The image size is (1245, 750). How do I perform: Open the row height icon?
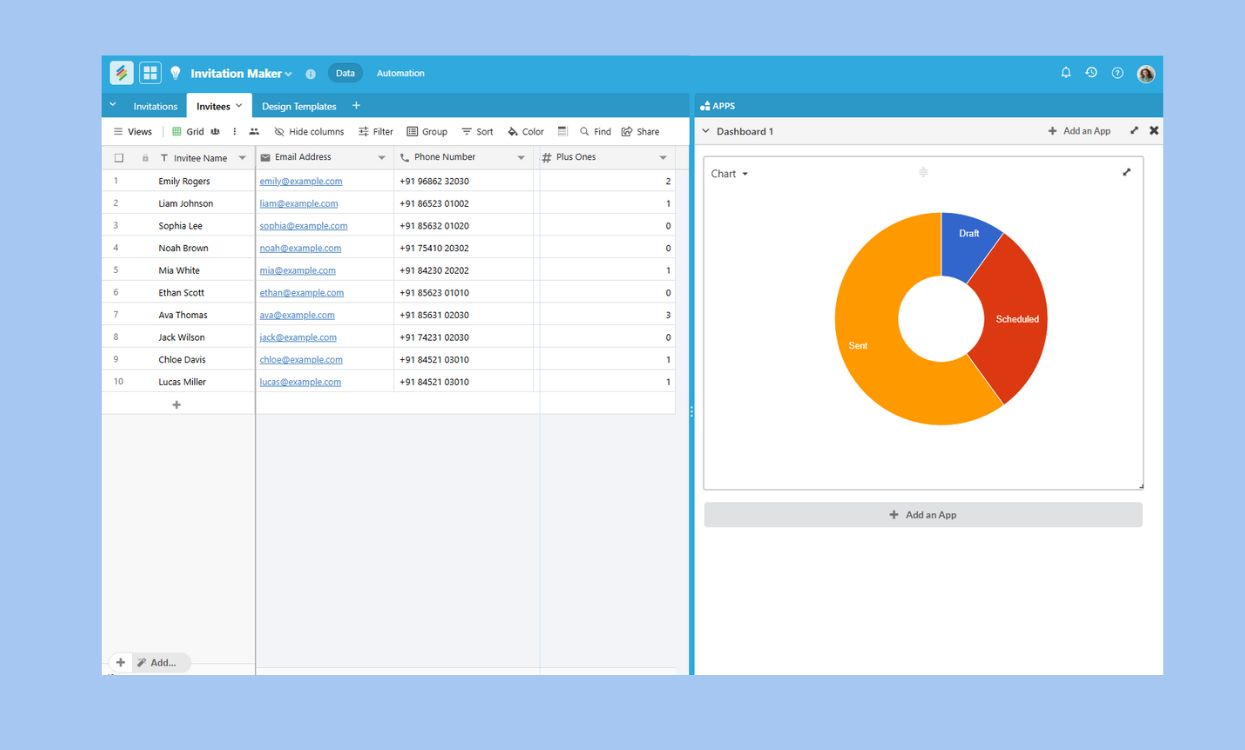pyautogui.click(x=562, y=131)
